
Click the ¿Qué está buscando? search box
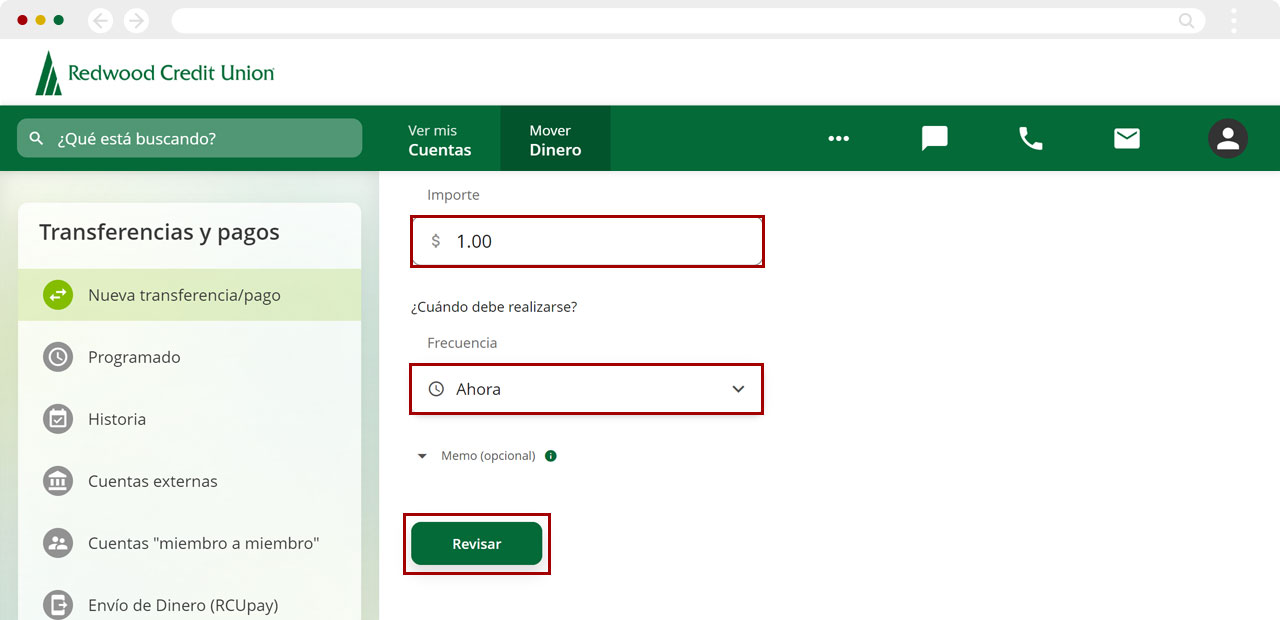point(189,138)
